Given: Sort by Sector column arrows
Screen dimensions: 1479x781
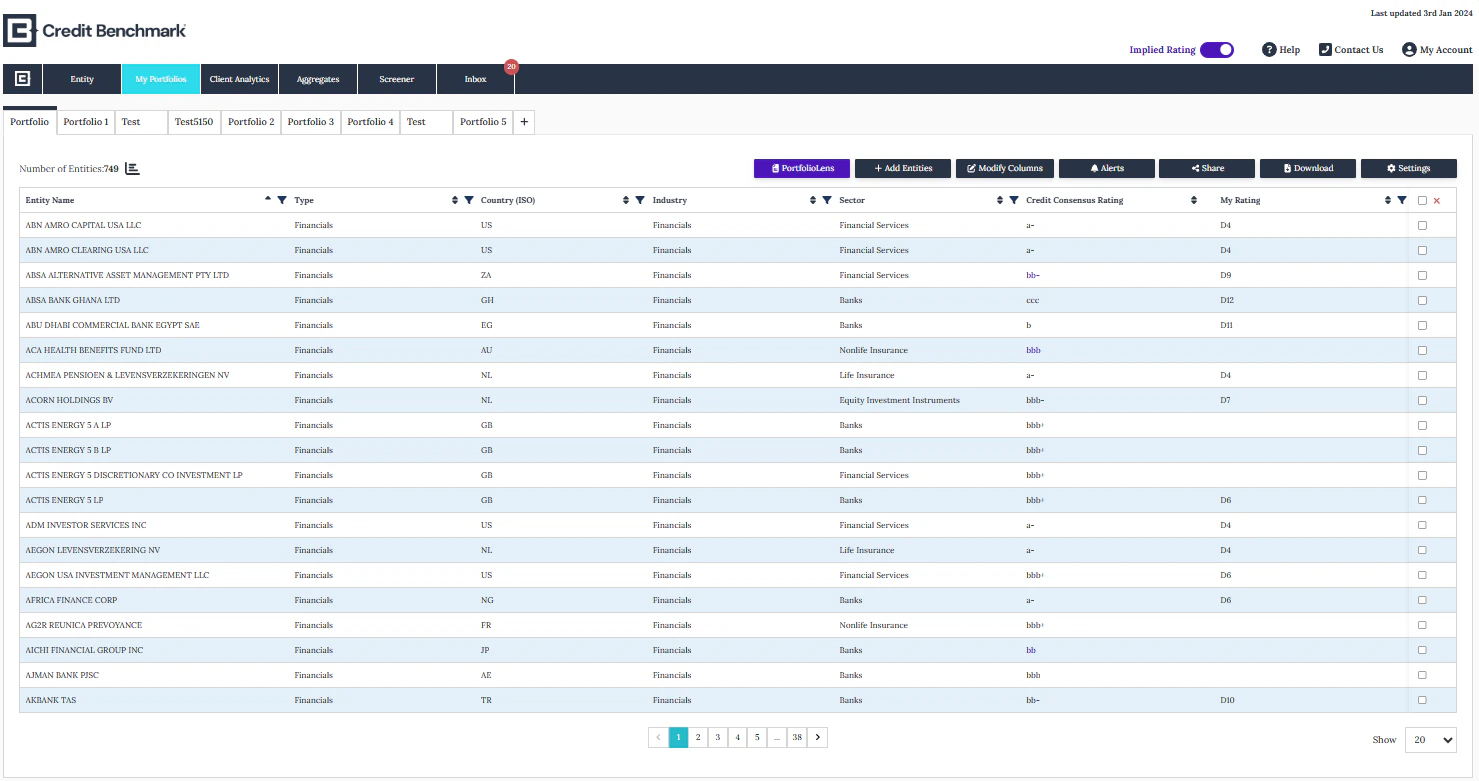Looking at the screenshot, I should pos(1001,200).
